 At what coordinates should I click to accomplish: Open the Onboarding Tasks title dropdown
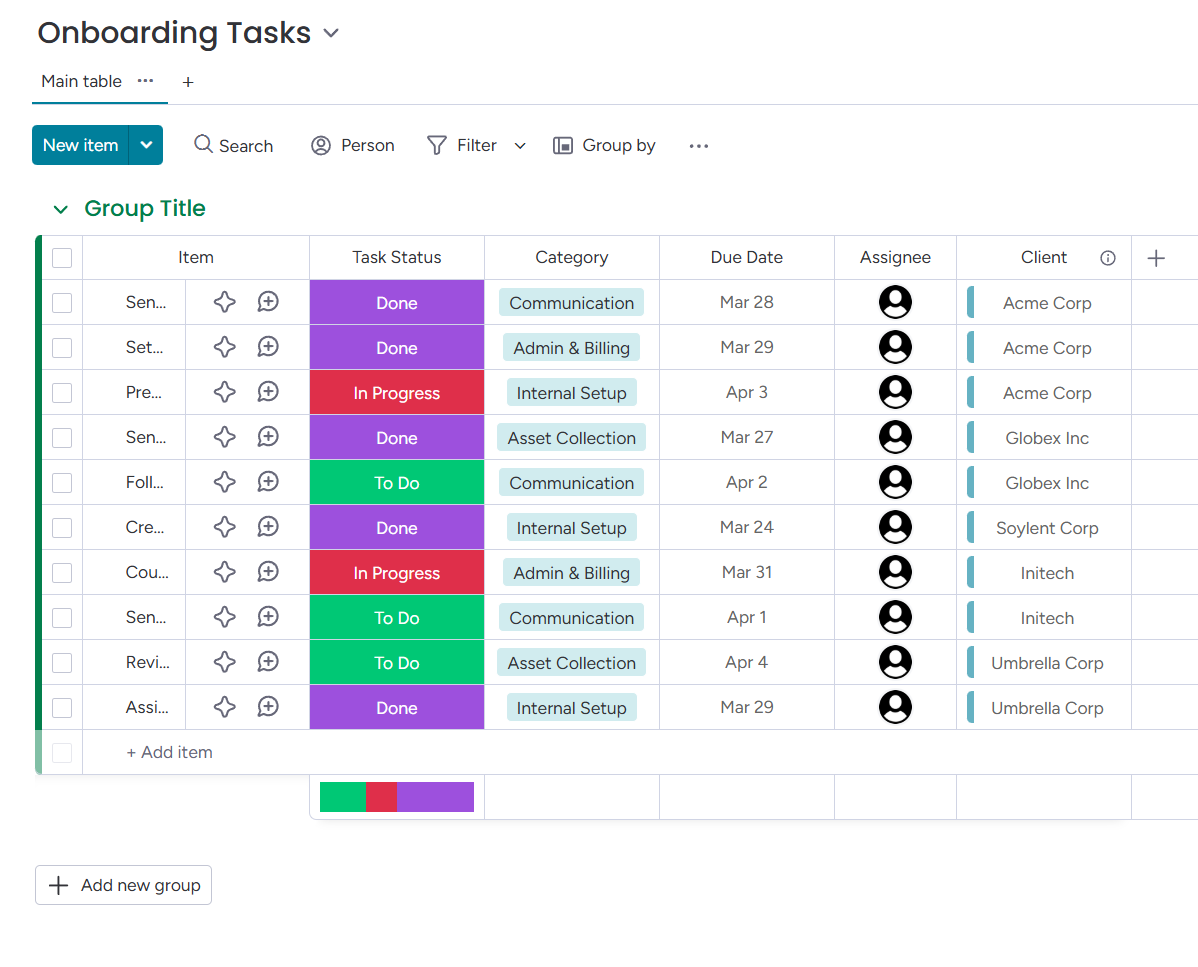(331, 33)
